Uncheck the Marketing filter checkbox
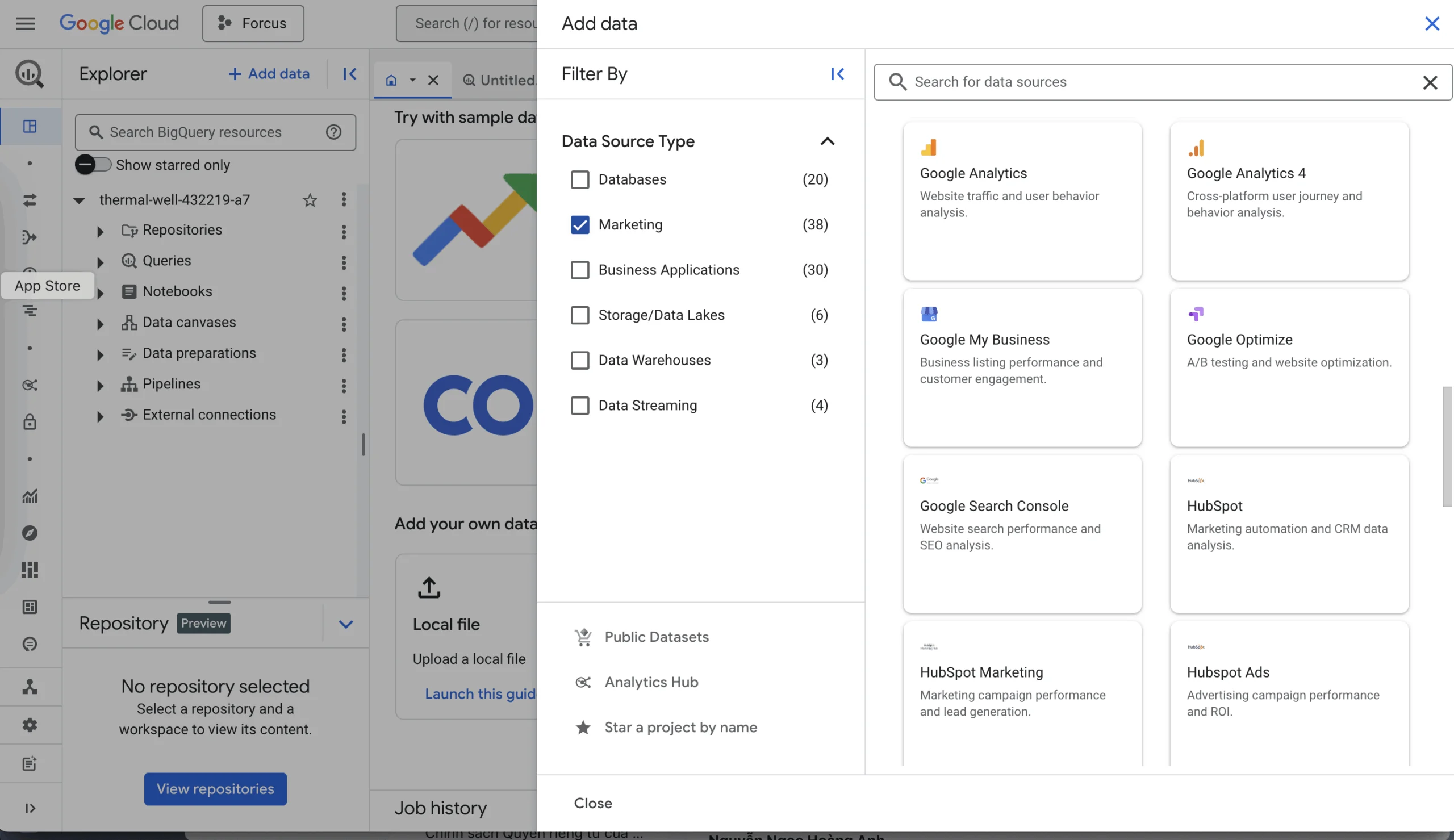Image resolution: width=1454 pixels, height=840 pixels. 580,224
